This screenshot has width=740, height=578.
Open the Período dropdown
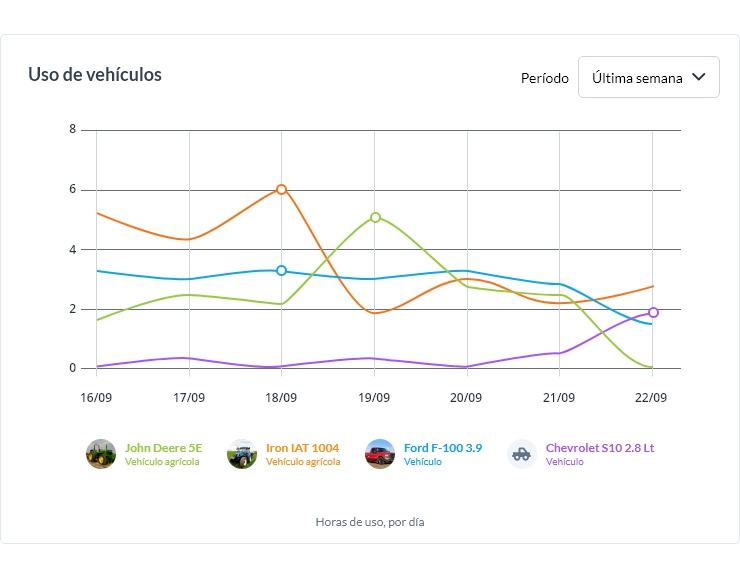[648, 78]
